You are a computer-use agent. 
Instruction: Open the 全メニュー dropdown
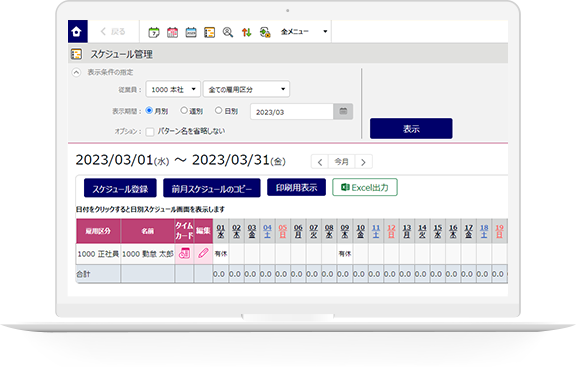(x=304, y=32)
